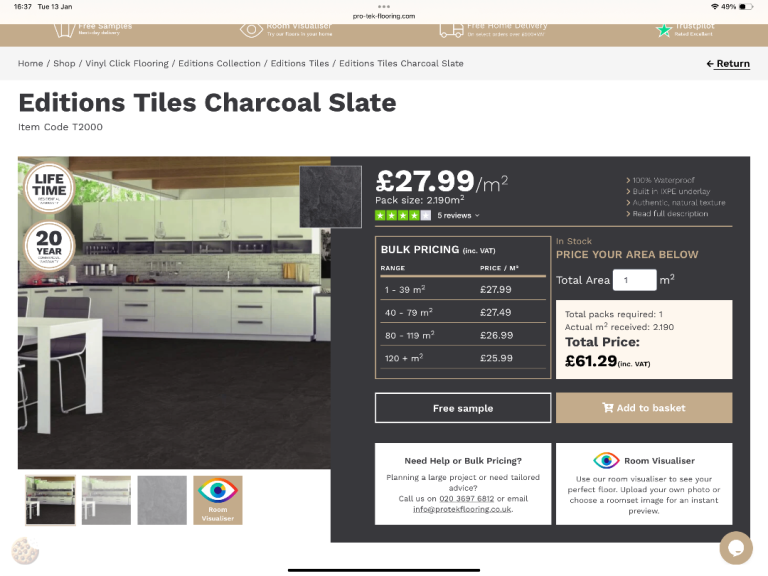768x576 pixels.
Task: Click the star rating graphic
Action: coord(403,216)
